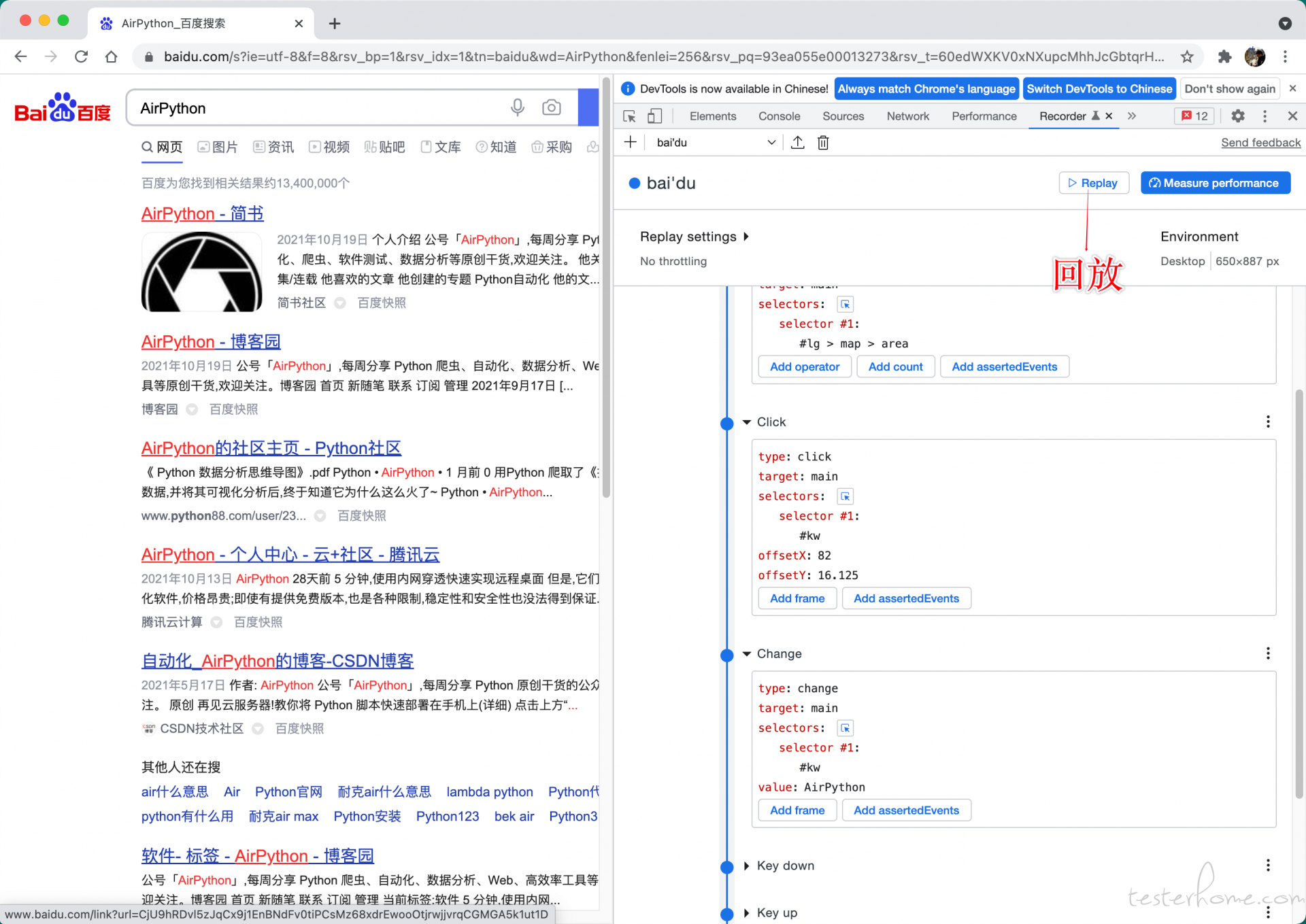Pick selector in Click step
The width and height of the screenshot is (1306, 924).
coord(845,496)
